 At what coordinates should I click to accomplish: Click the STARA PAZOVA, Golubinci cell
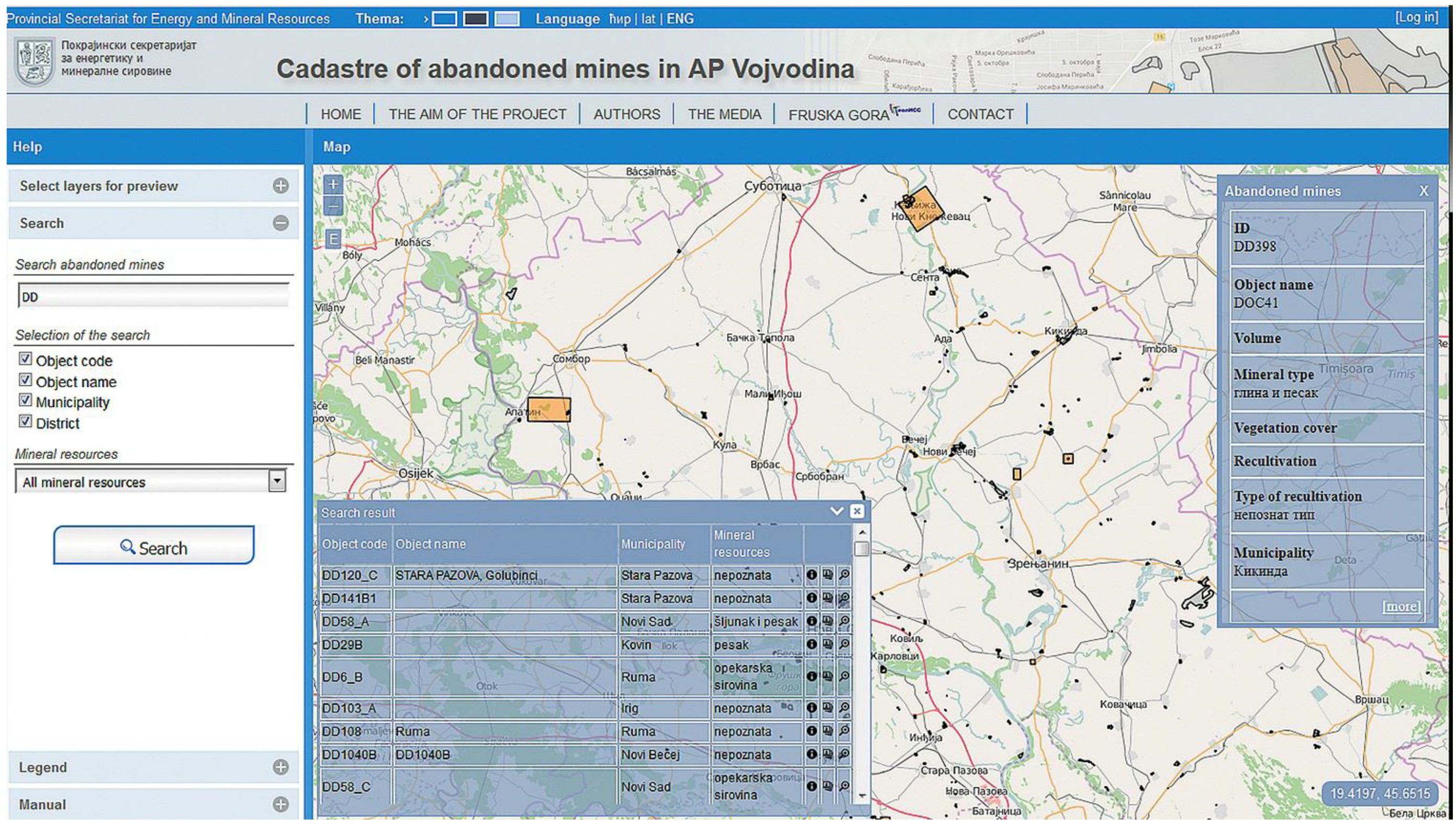point(505,575)
